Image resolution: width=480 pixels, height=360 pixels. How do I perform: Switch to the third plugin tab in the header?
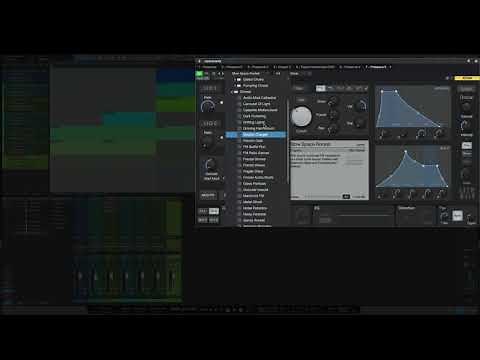tap(258, 67)
